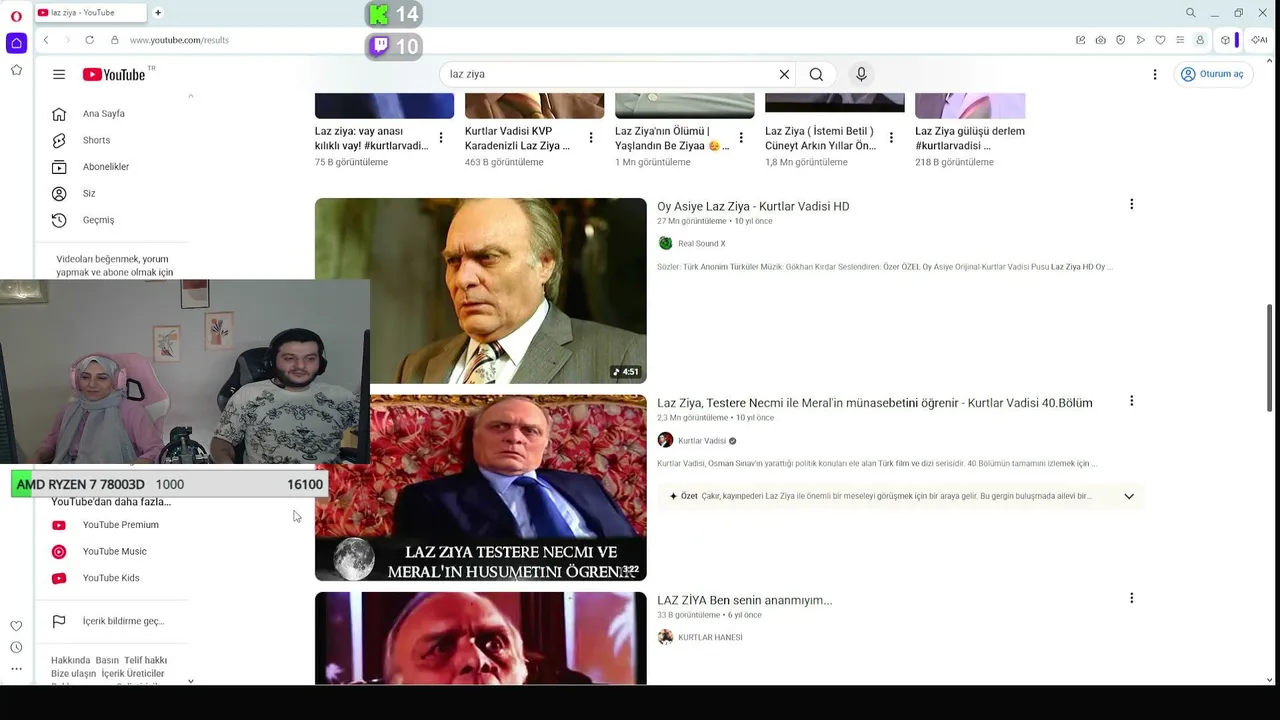Open Opera Easy Setup sliders icon
The image size is (1280, 720).
tap(1180, 40)
